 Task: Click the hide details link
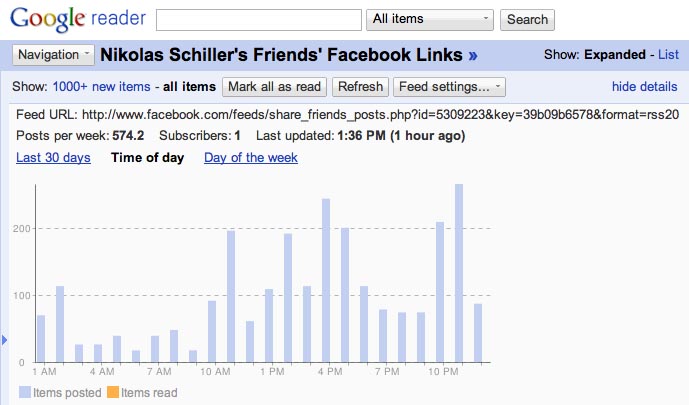pos(645,87)
